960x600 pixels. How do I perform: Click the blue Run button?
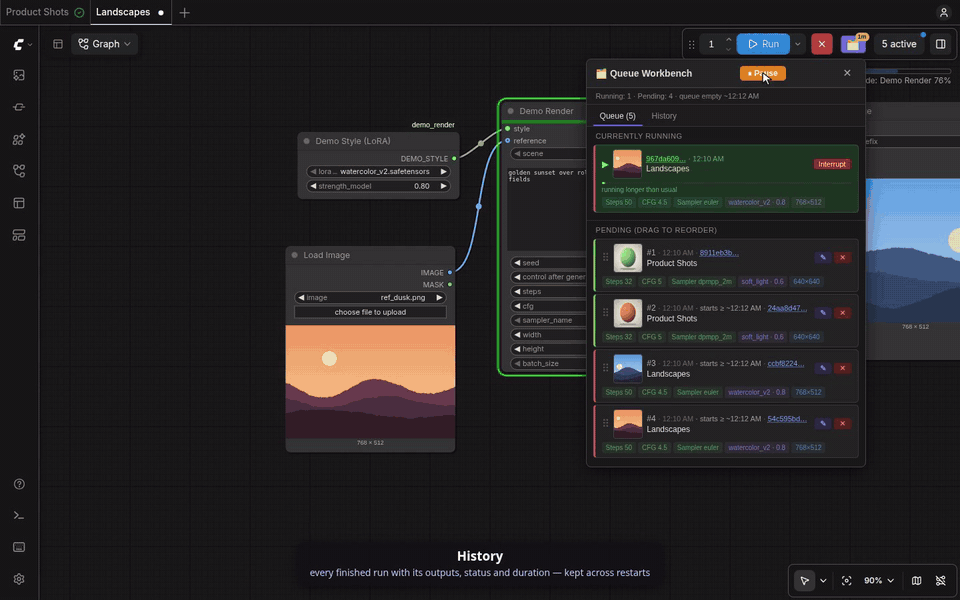(763, 44)
